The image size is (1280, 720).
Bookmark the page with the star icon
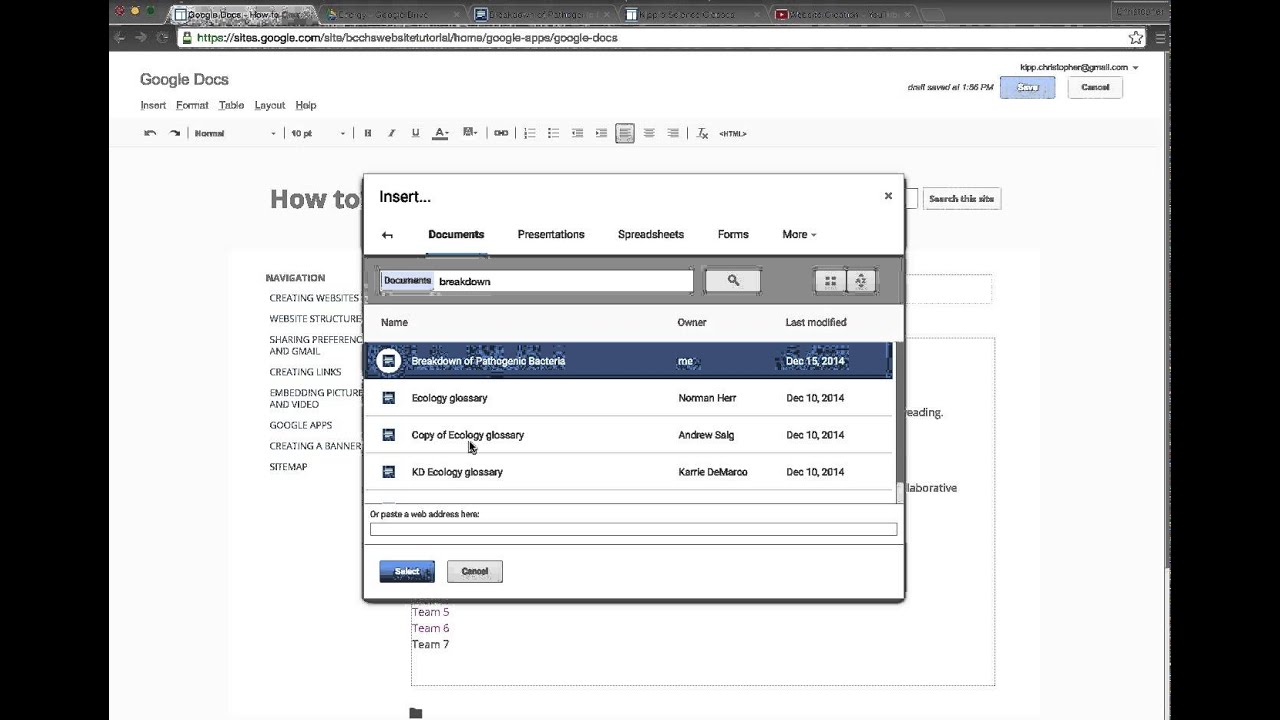click(x=1136, y=38)
